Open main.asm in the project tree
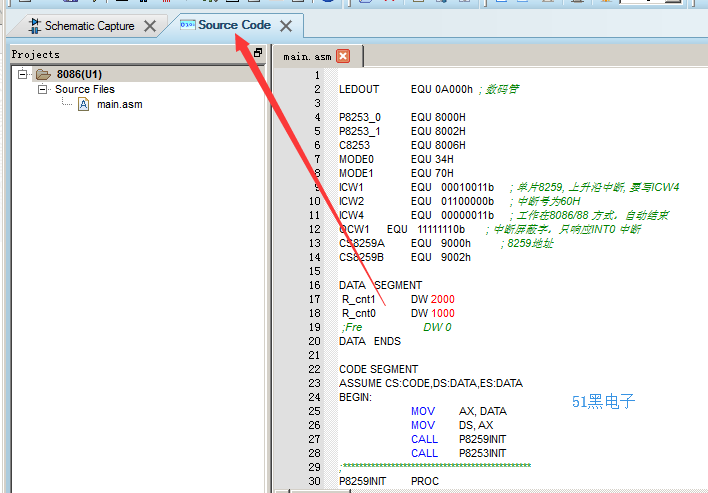The width and height of the screenshot is (708, 493). [x=120, y=104]
